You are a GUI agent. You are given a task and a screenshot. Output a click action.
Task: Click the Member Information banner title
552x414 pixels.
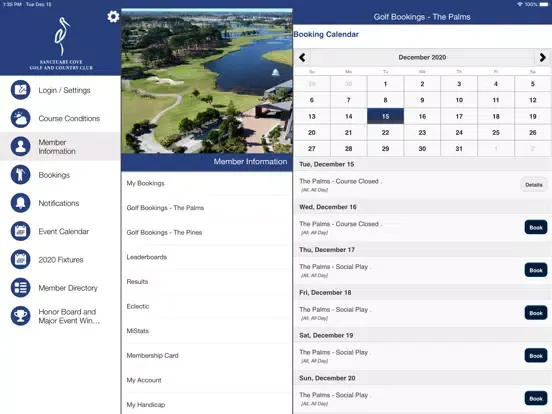click(250, 162)
